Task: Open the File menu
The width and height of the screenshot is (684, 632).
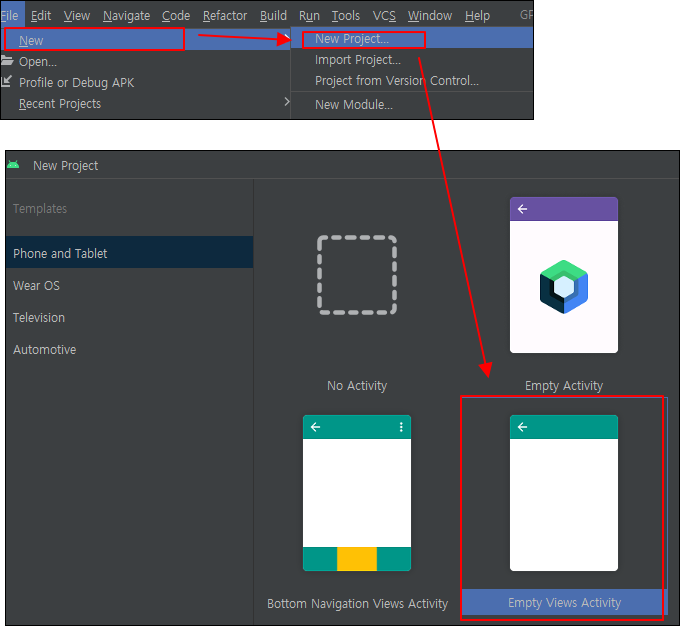Action: (x=10, y=15)
